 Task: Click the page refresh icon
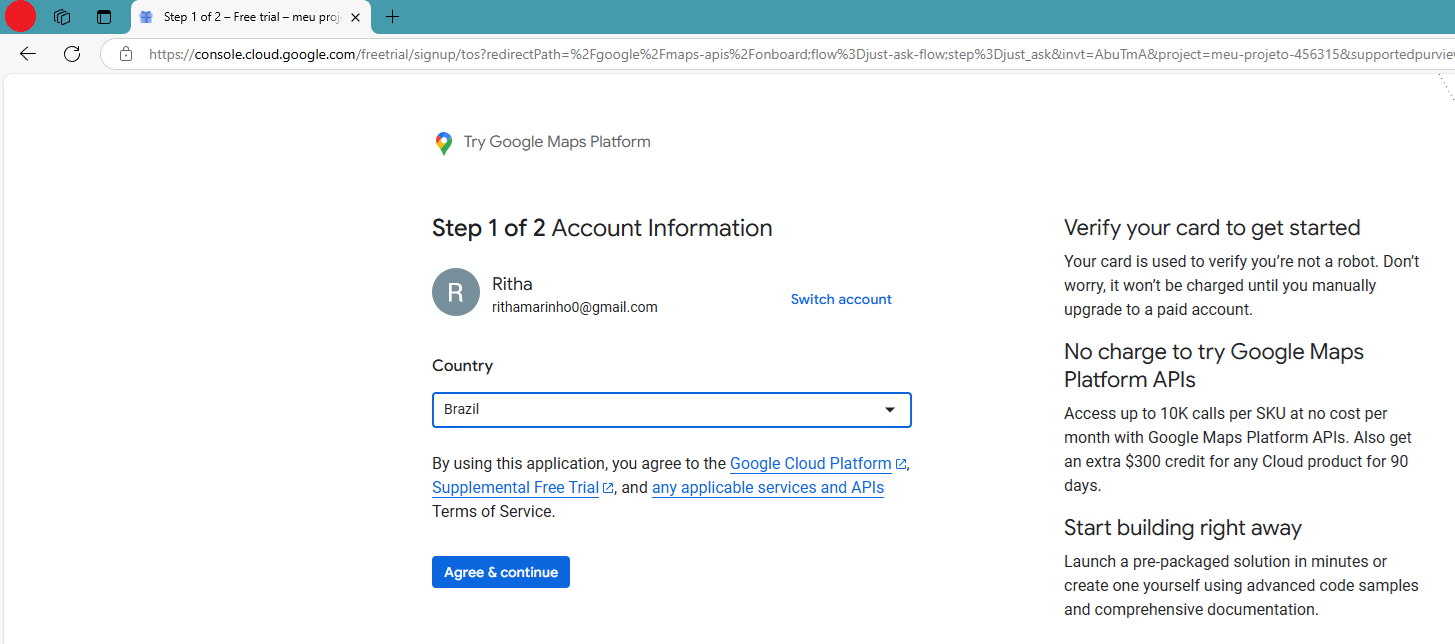tap(71, 53)
